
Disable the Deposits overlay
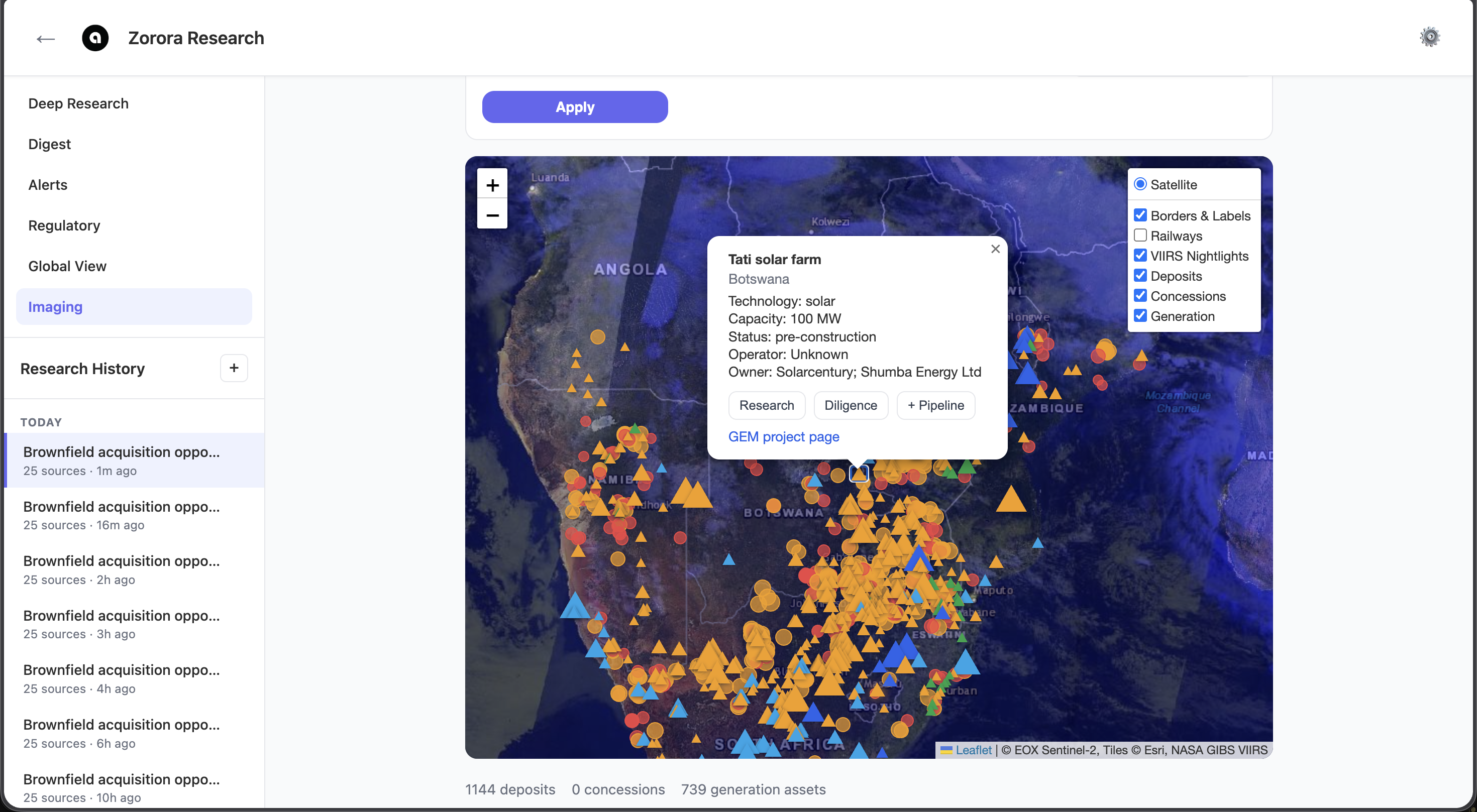(1140, 275)
